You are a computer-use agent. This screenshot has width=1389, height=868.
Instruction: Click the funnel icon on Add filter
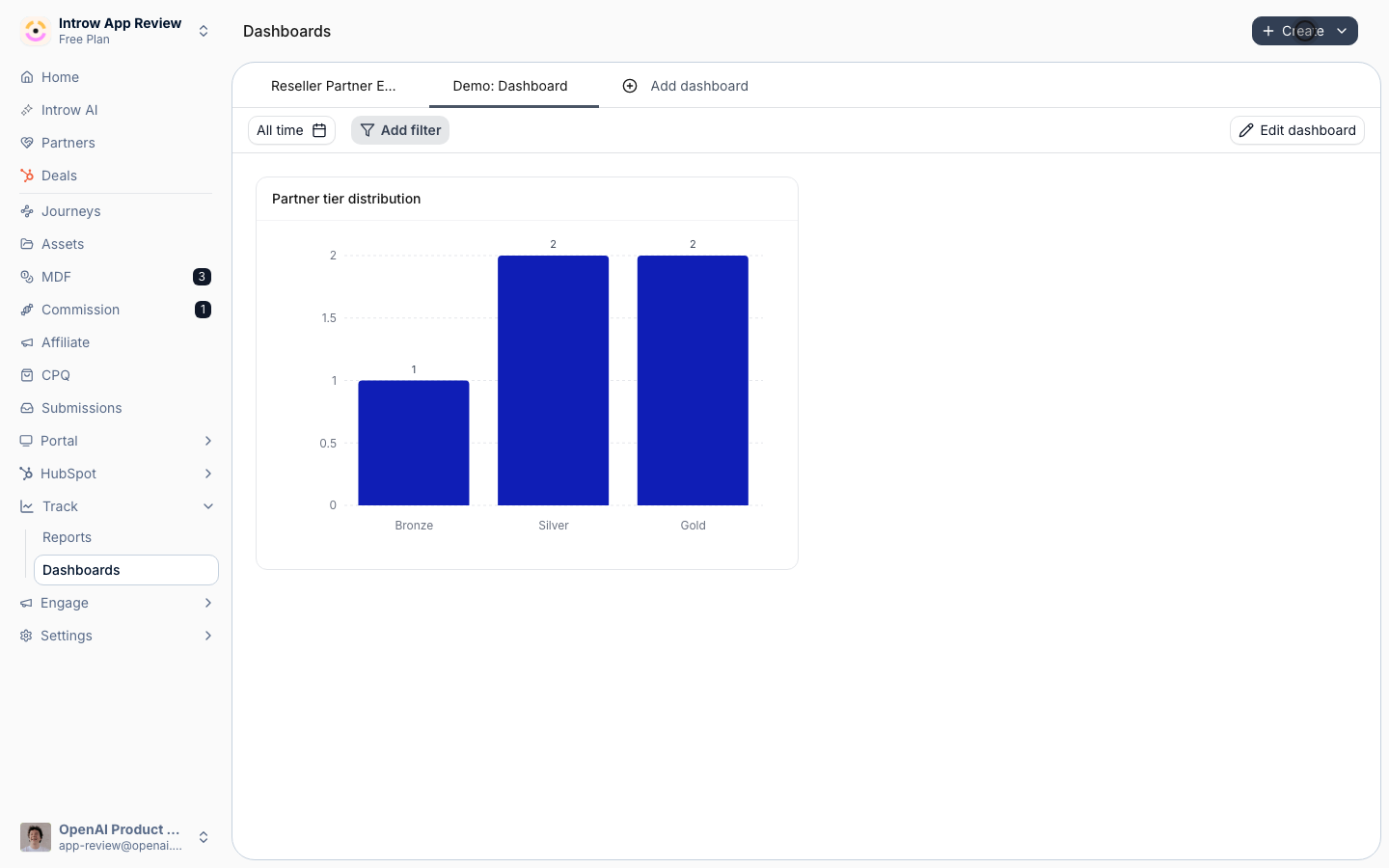[368, 130]
